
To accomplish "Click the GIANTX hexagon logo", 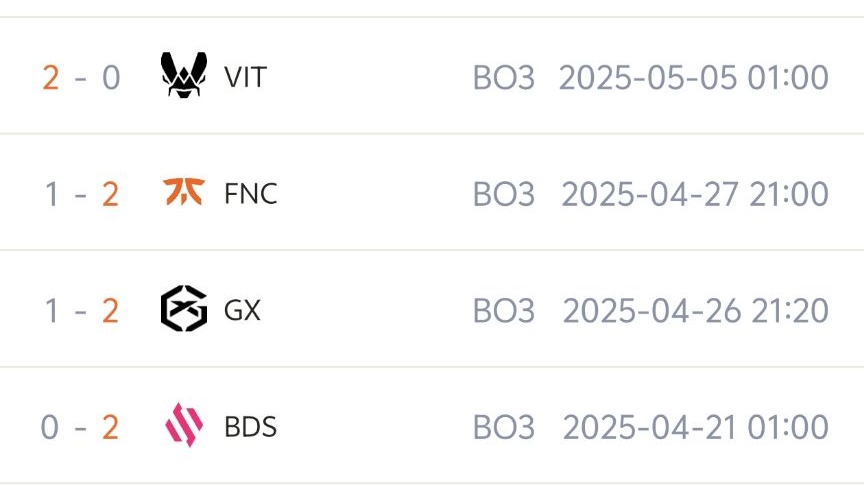I will pos(184,309).
